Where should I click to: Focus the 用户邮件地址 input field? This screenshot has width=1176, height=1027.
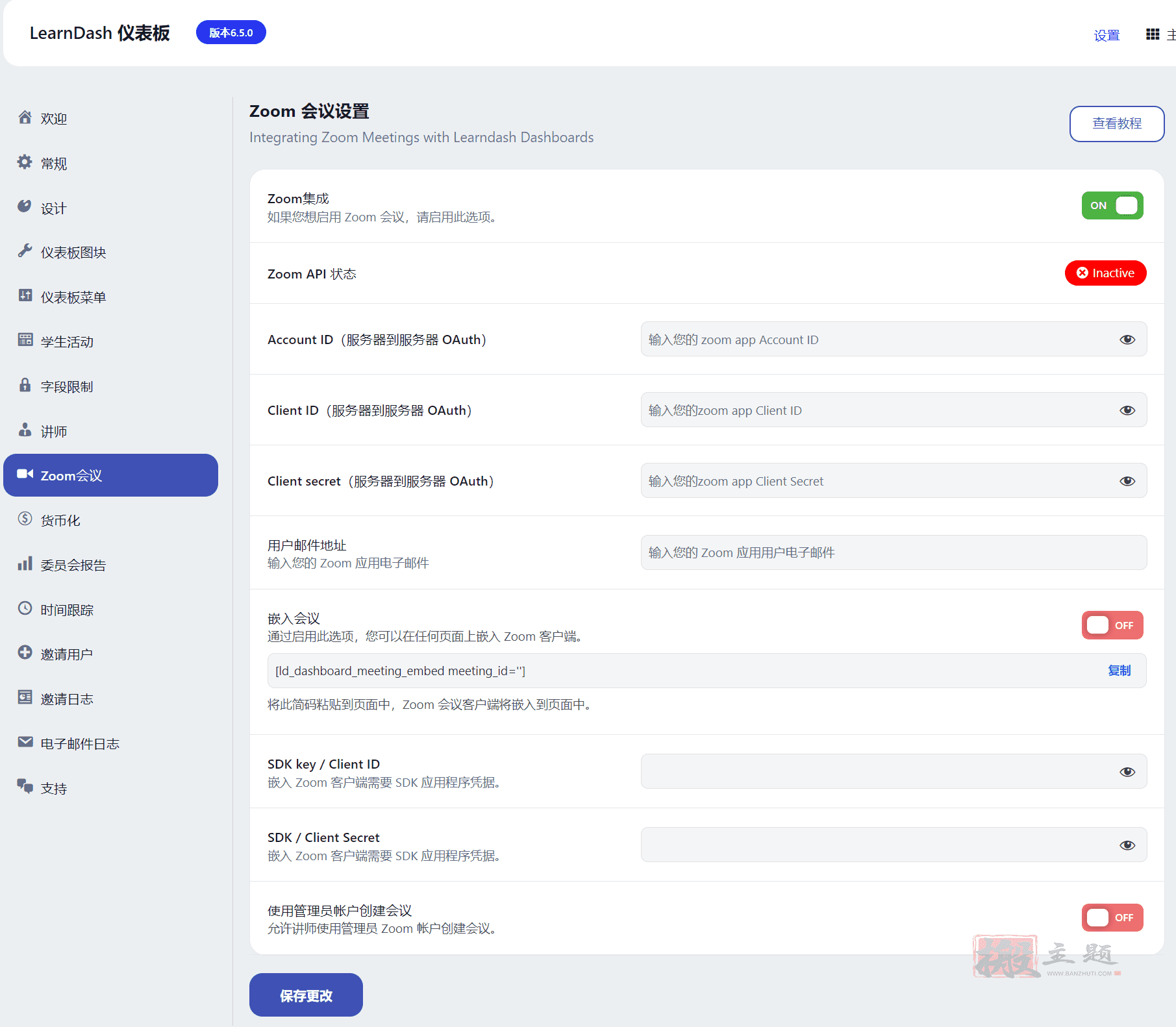pyautogui.click(x=894, y=552)
